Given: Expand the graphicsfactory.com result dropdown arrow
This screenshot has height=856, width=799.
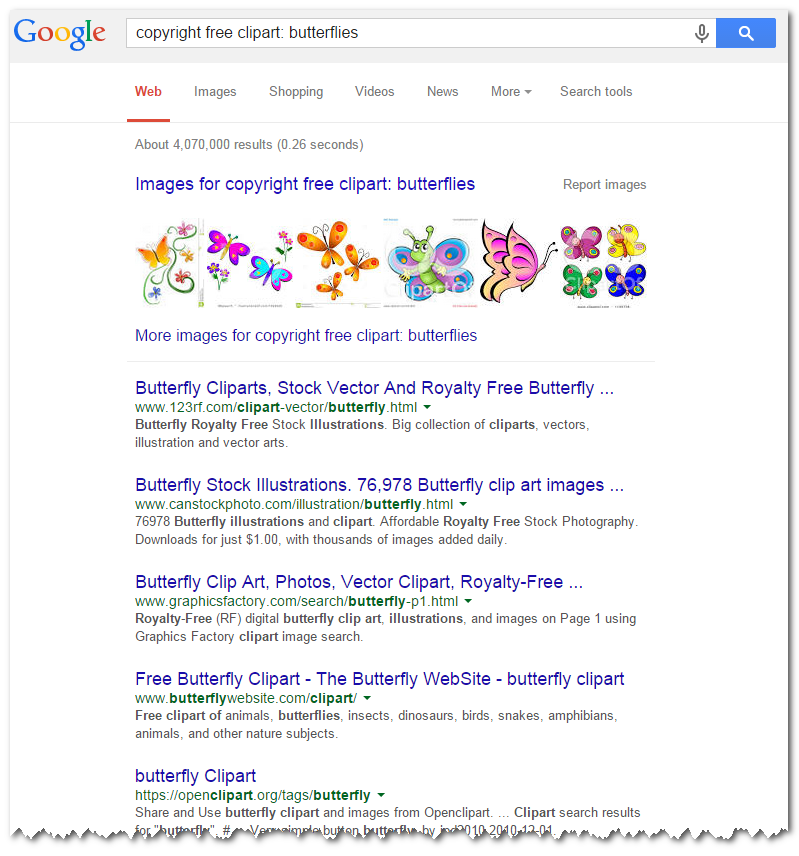Looking at the screenshot, I should click(x=468, y=601).
